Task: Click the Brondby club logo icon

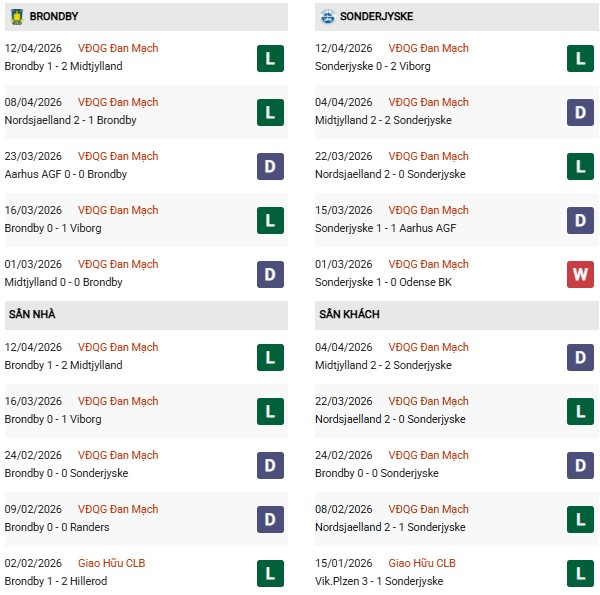Action: click(x=14, y=17)
